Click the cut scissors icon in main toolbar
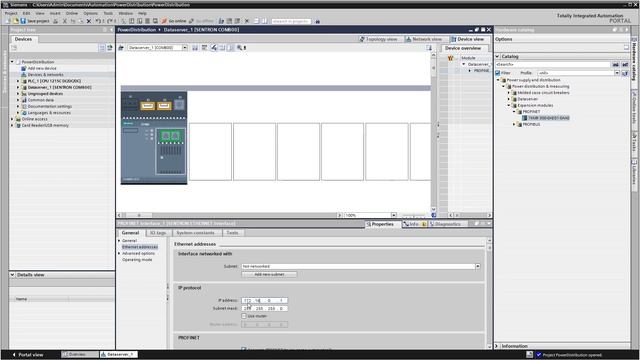 (64, 21)
